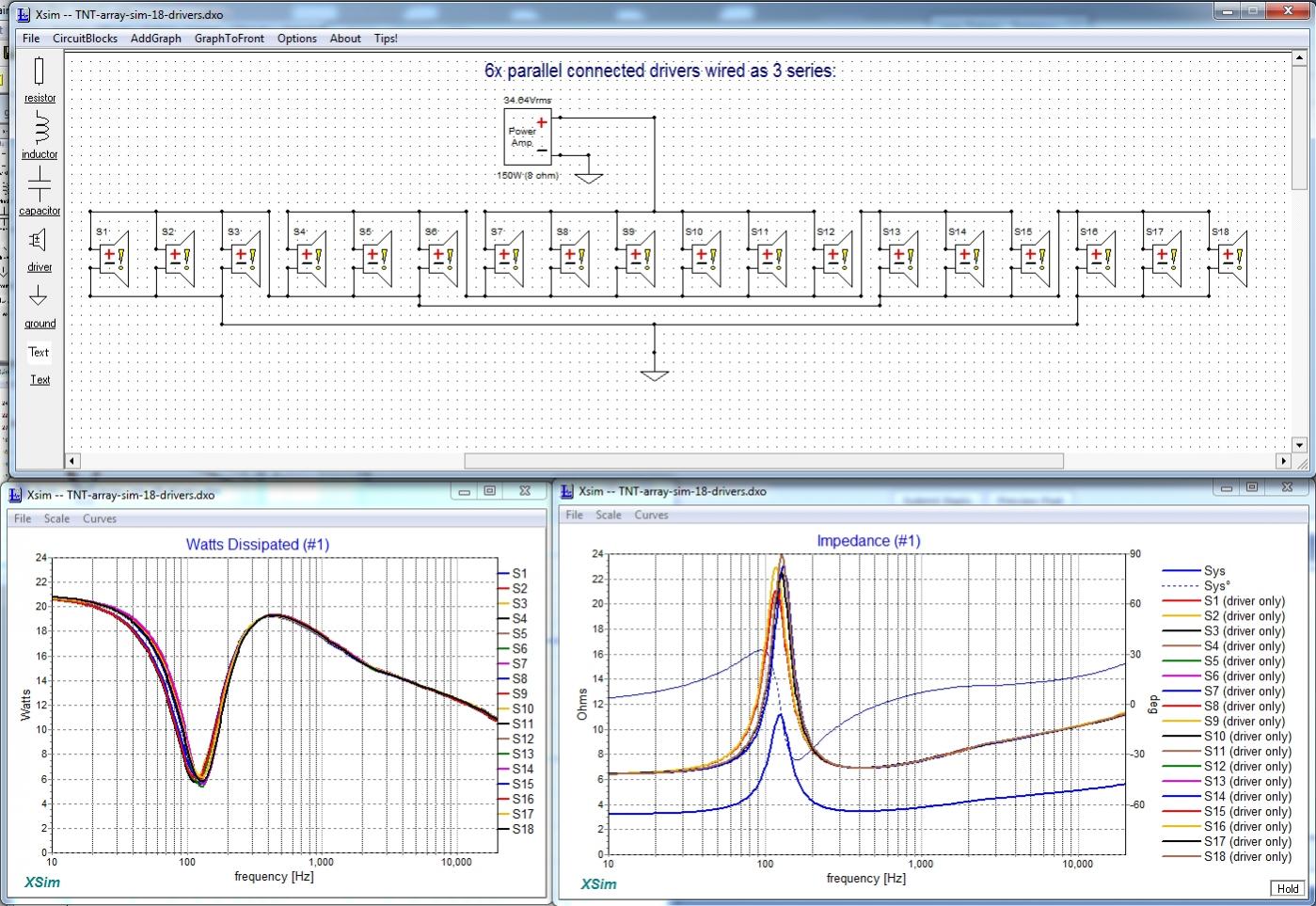
Task: Select driver S11 in the schematic
Action: (772, 258)
